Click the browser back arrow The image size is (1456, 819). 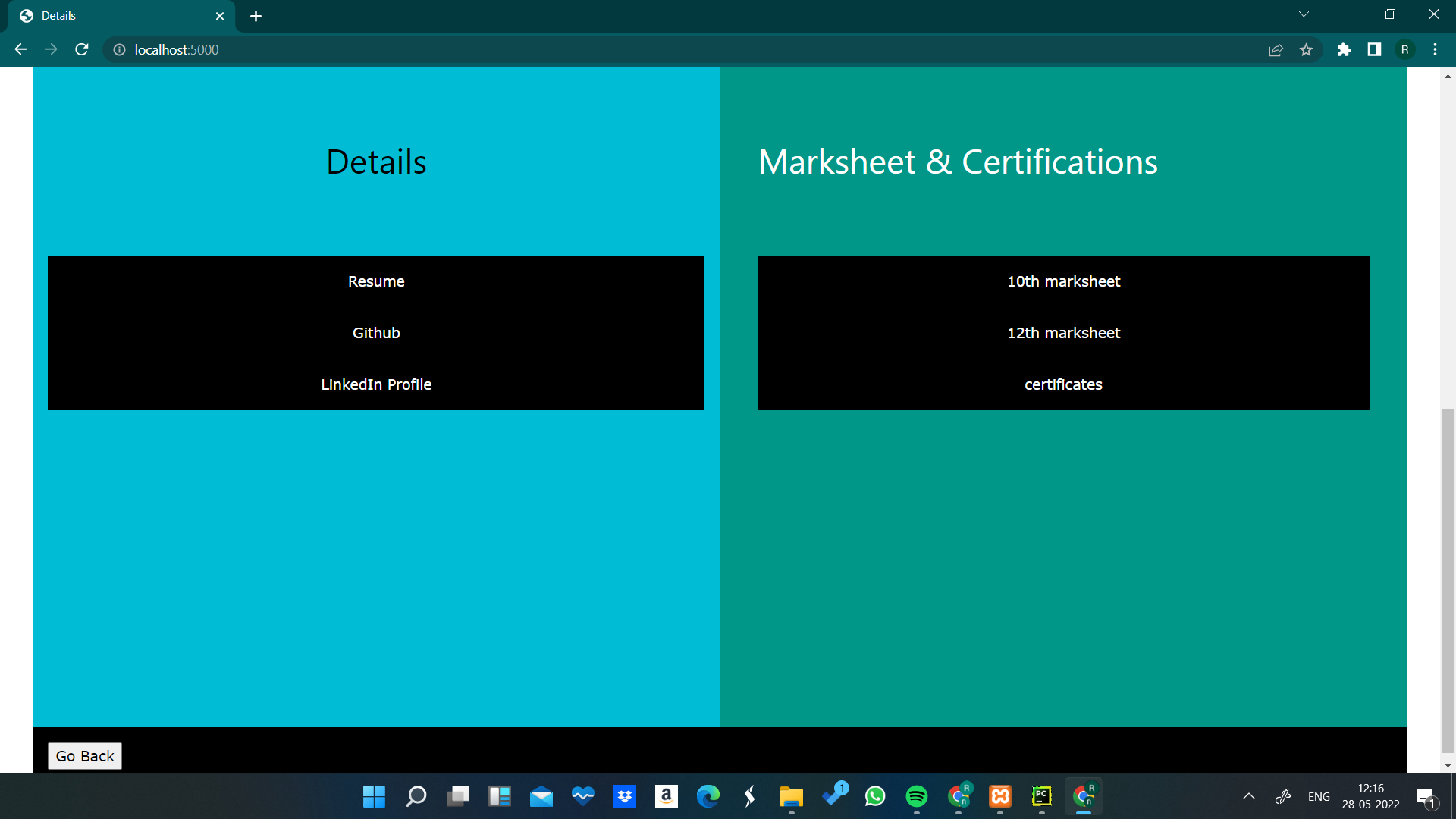(x=20, y=49)
